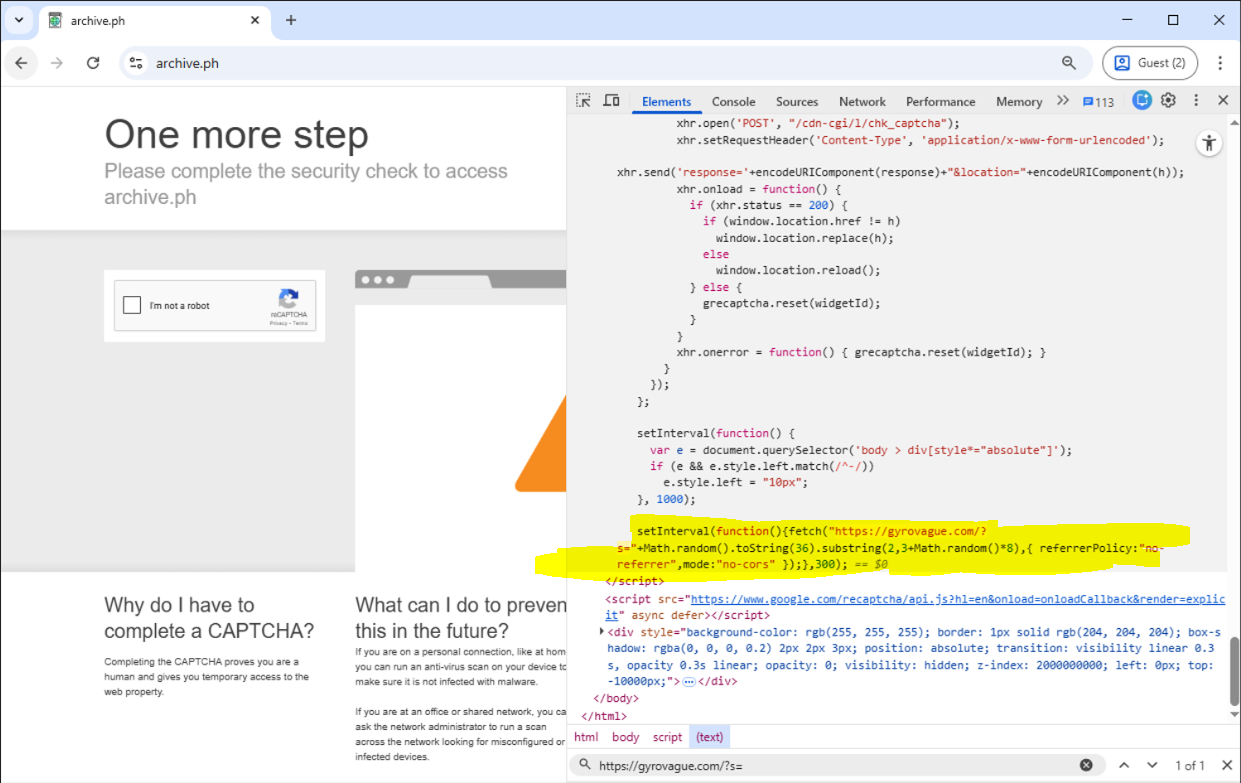The width and height of the screenshot is (1241, 783).
Task: Open the Guest (2) profile button
Action: point(1149,63)
